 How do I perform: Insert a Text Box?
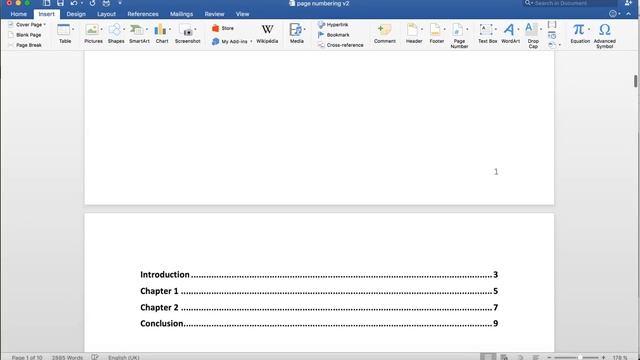point(487,33)
